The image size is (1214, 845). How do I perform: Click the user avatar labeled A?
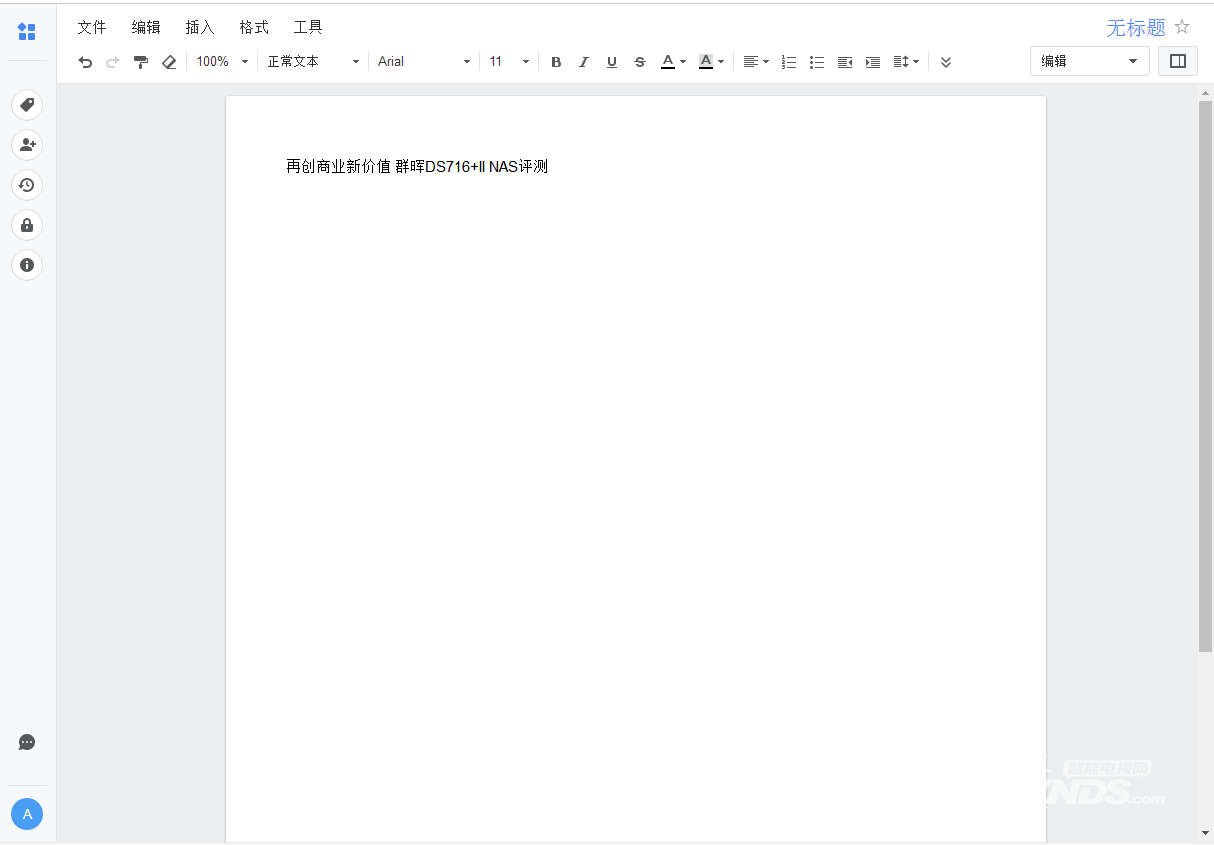tap(27, 814)
